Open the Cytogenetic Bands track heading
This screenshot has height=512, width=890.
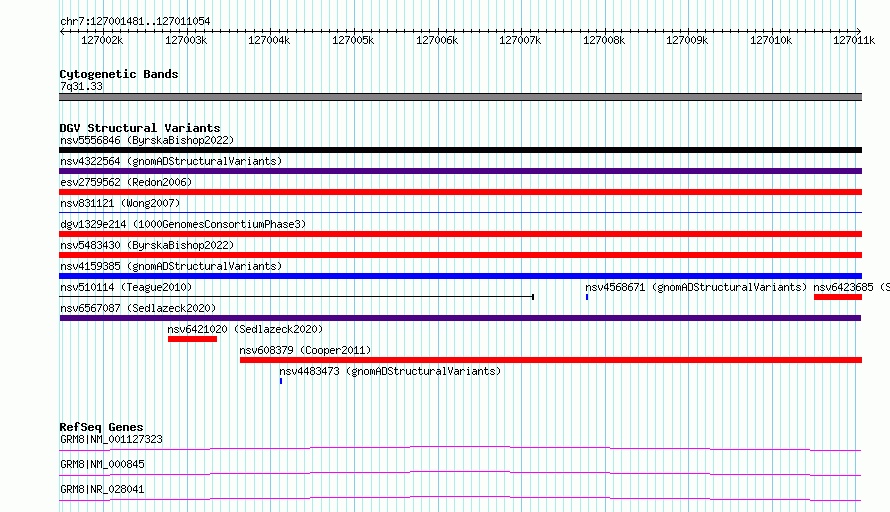coord(119,74)
